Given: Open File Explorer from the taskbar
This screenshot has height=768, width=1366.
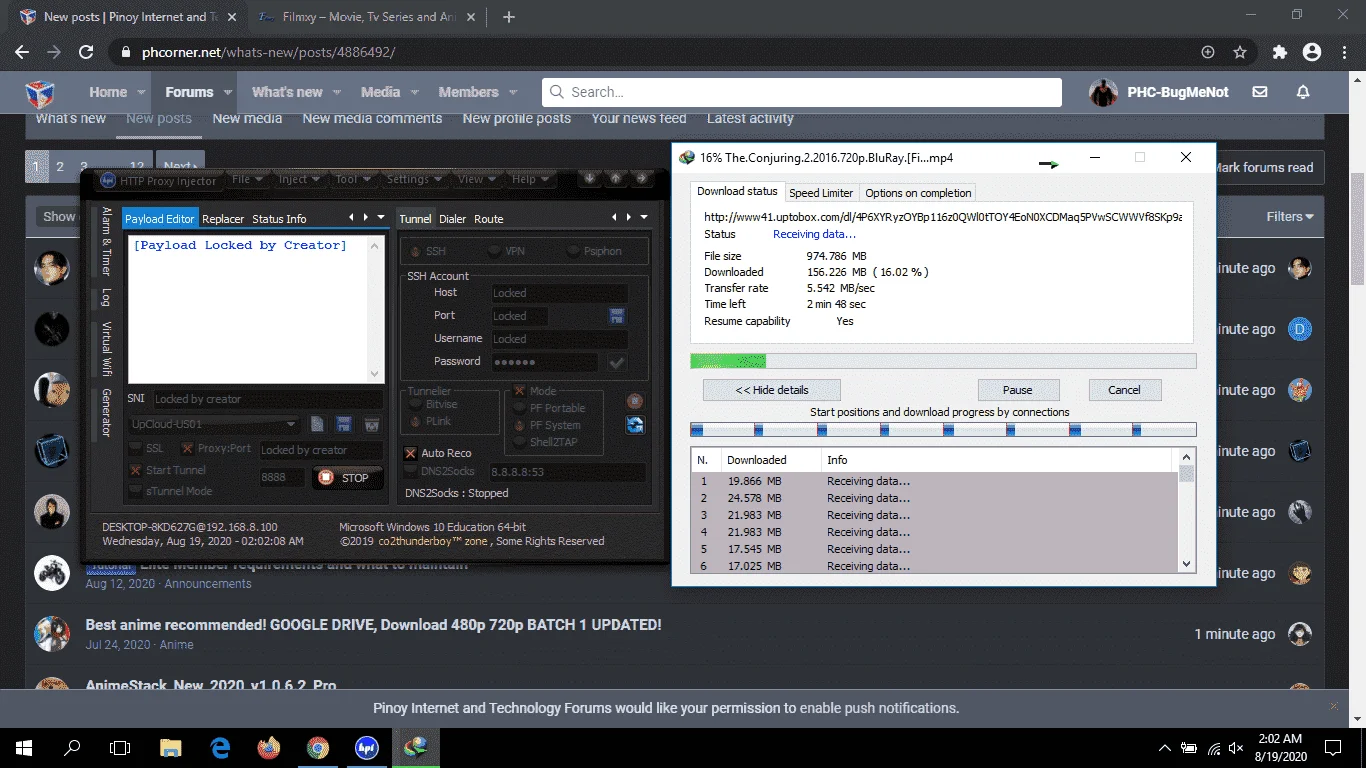Looking at the screenshot, I should click(x=170, y=747).
